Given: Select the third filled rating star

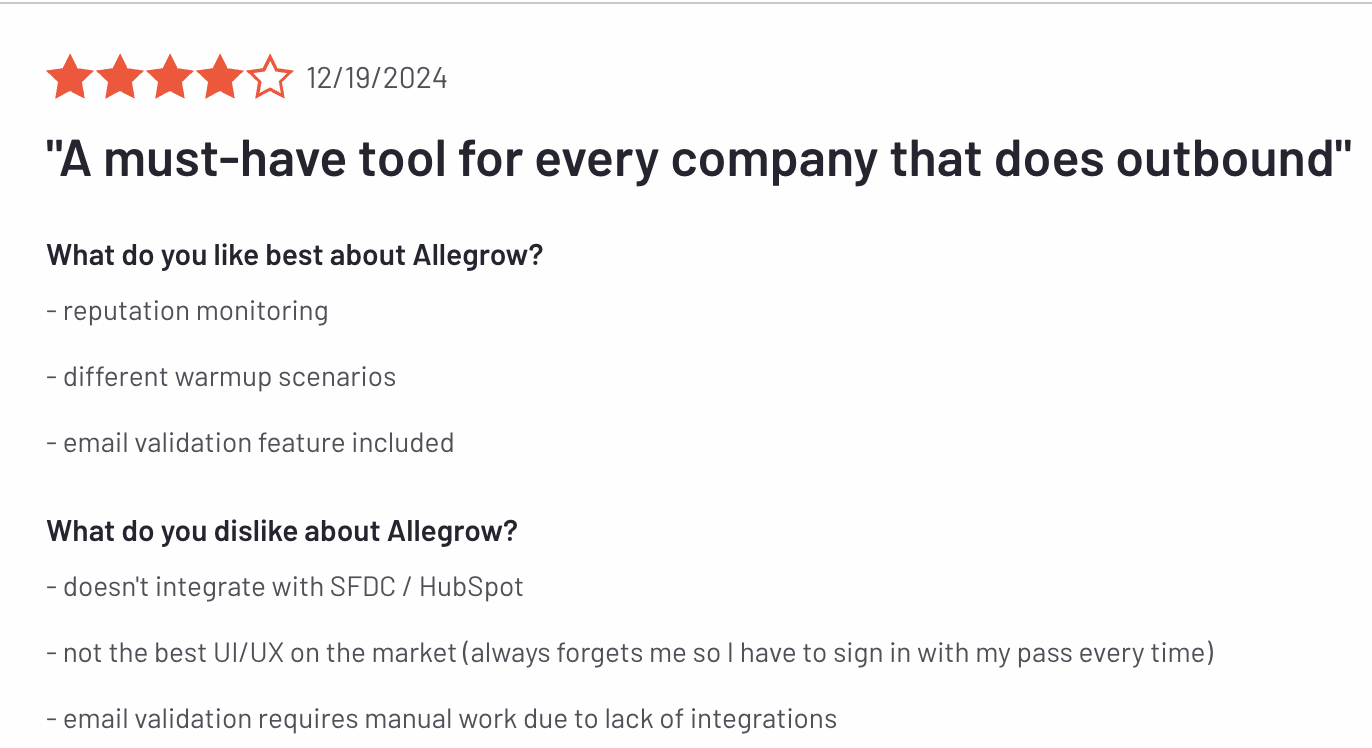Looking at the screenshot, I should [169, 78].
